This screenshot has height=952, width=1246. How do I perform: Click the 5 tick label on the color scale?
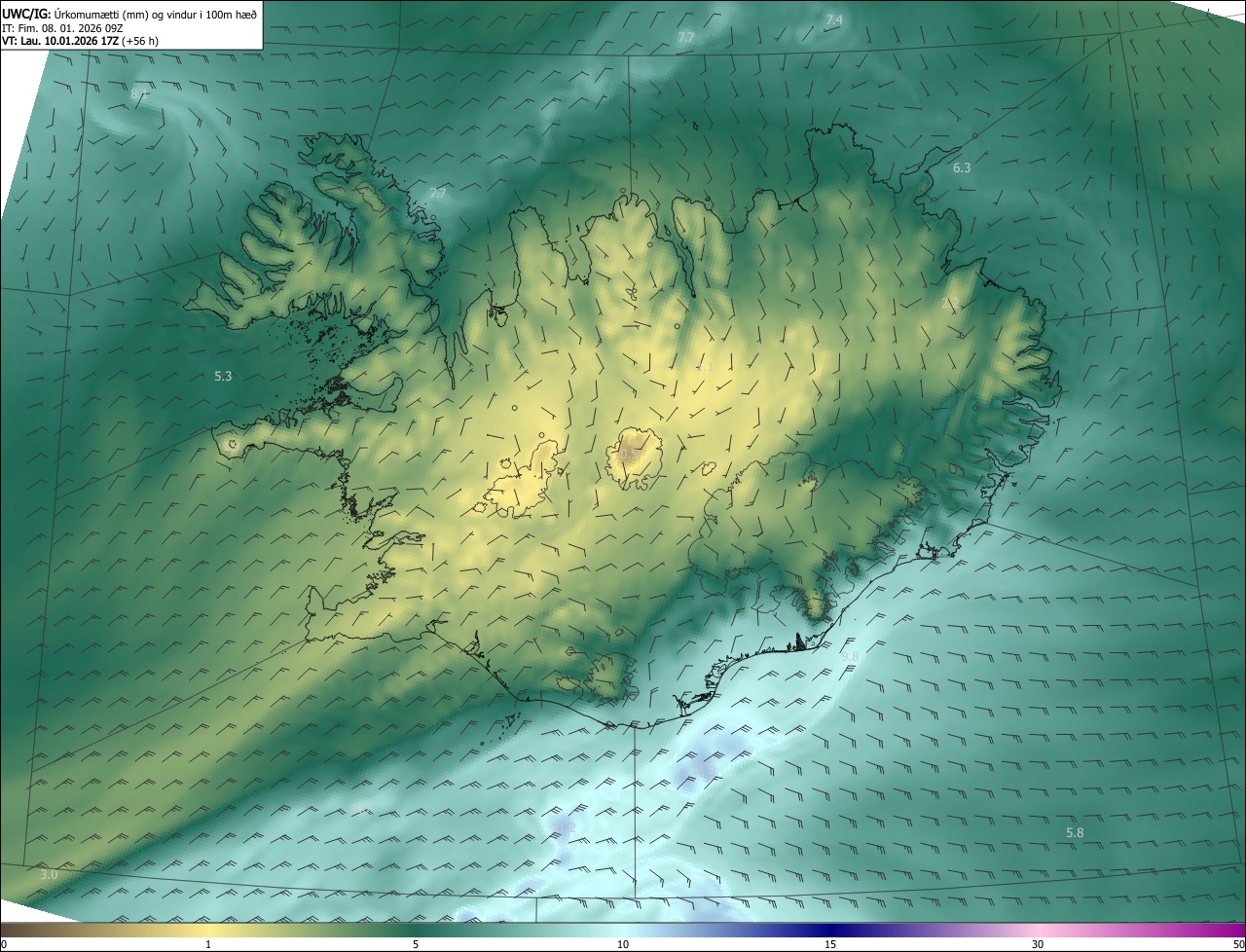416,944
